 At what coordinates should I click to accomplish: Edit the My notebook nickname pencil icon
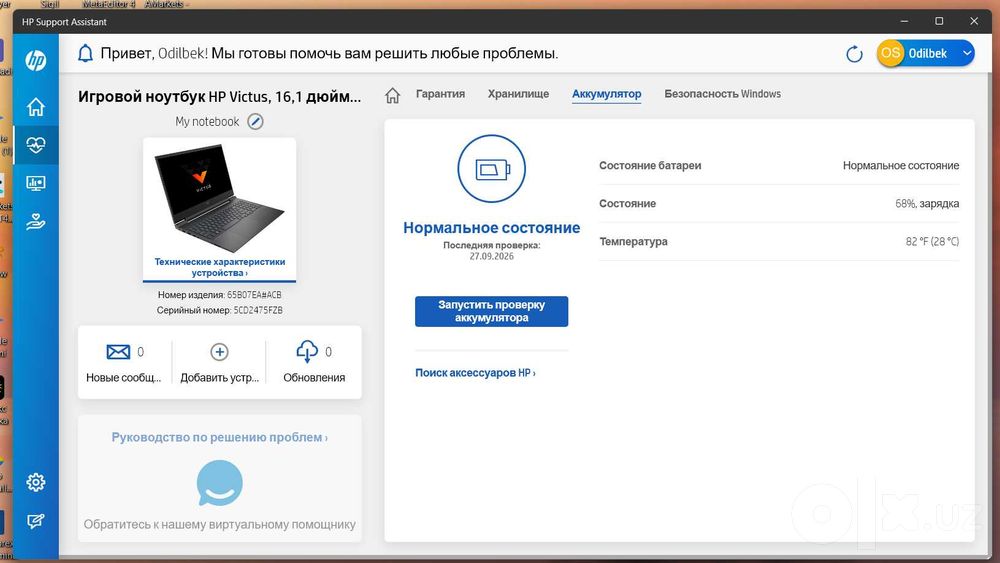pos(255,121)
